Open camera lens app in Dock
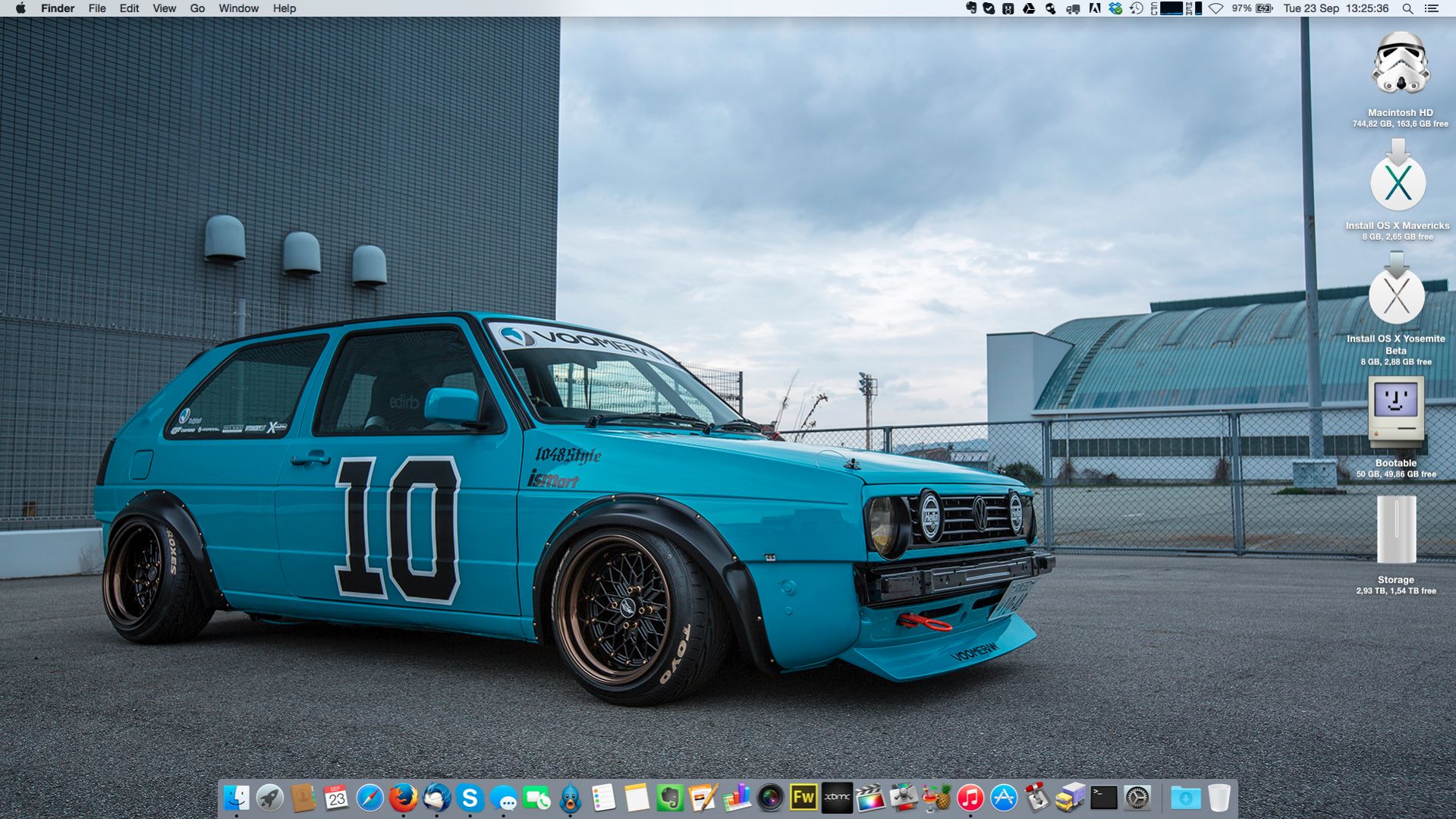 (770, 798)
